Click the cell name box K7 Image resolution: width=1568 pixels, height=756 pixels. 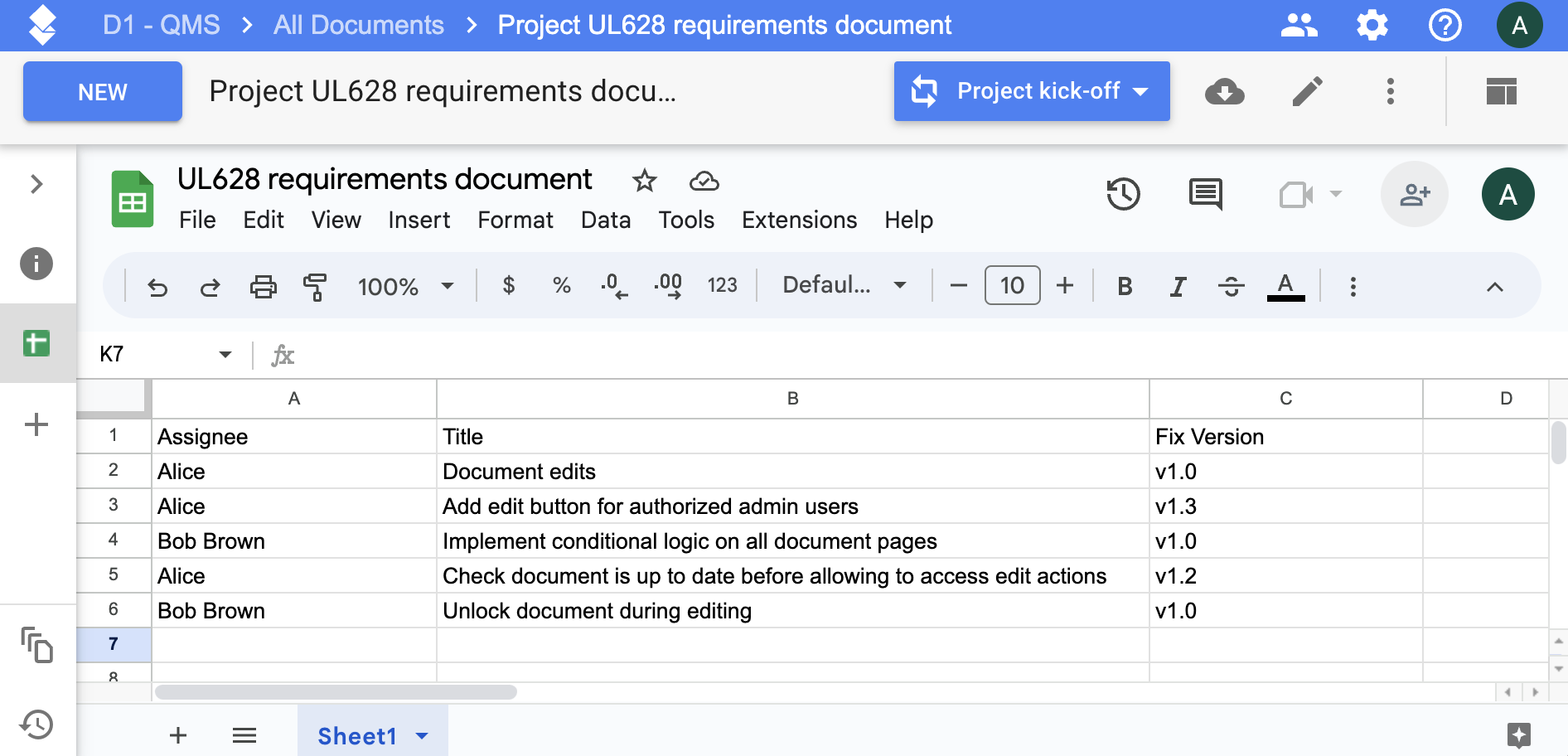[157, 355]
